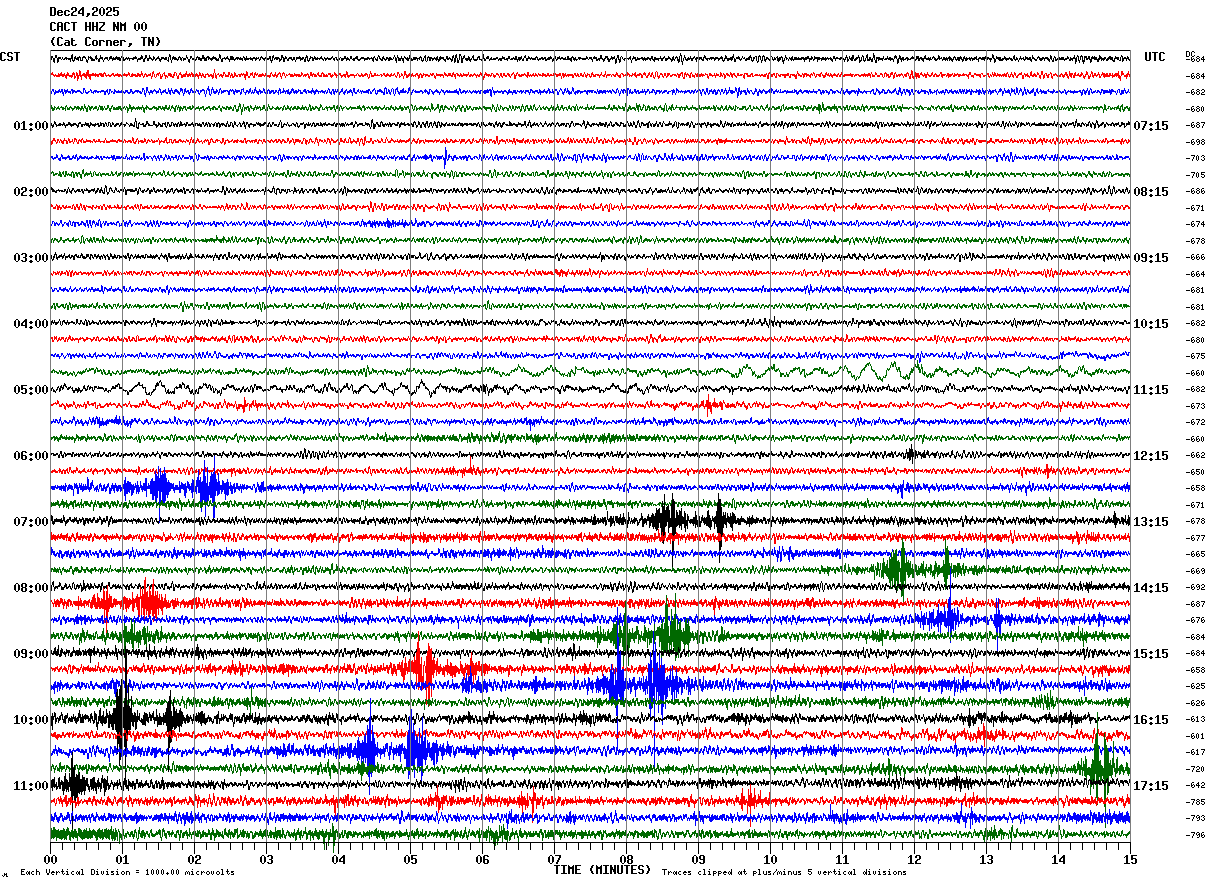The image size is (1210, 886).
Task: Click the UTC time zone header
Action: click(1155, 57)
